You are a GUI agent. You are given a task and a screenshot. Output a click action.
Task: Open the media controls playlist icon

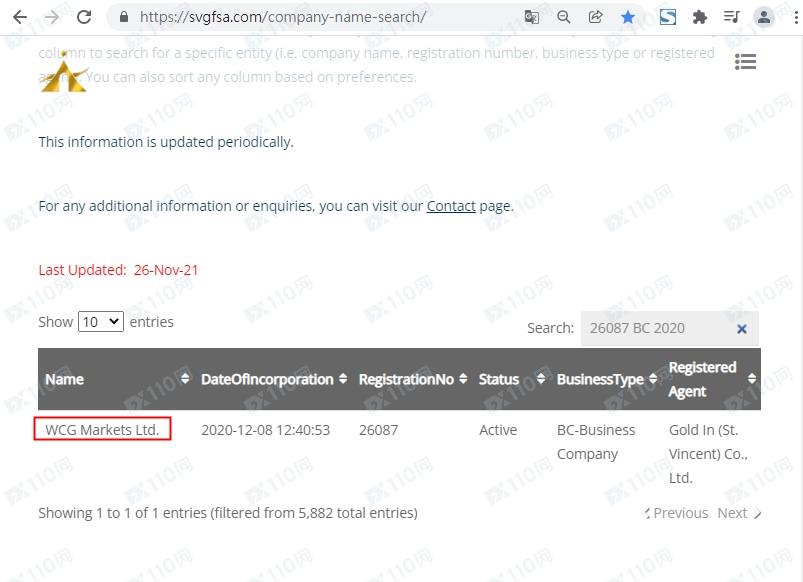pyautogui.click(x=731, y=17)
